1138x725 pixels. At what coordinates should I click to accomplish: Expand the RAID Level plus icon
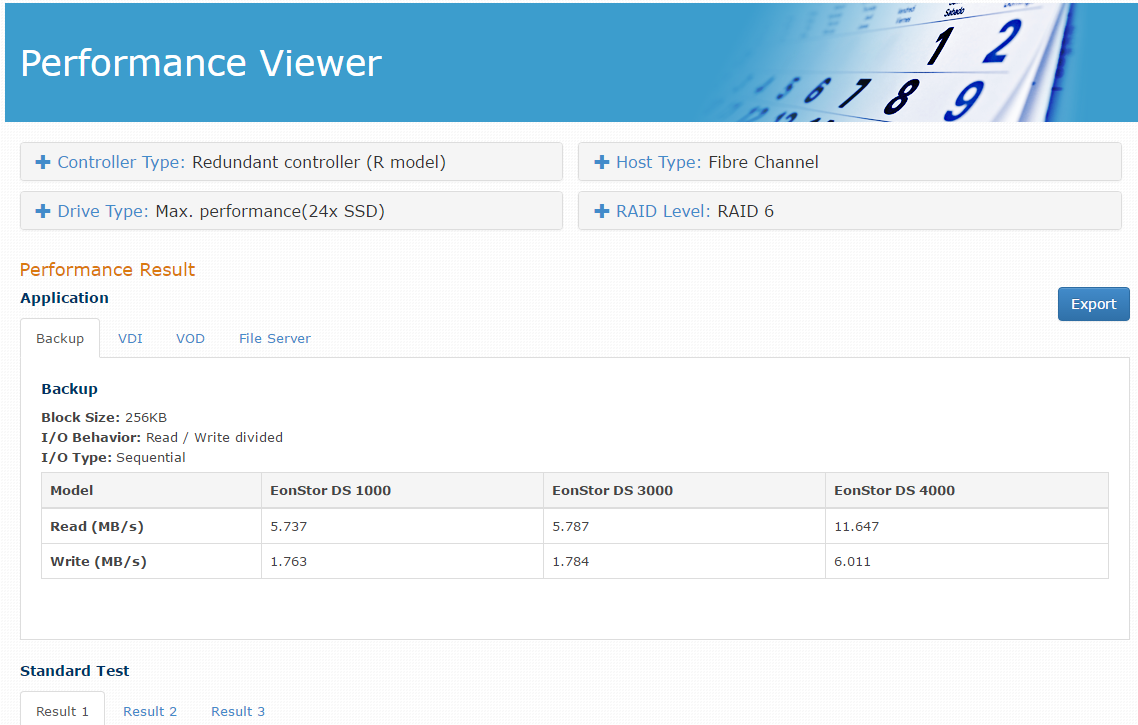pos(601,211)
